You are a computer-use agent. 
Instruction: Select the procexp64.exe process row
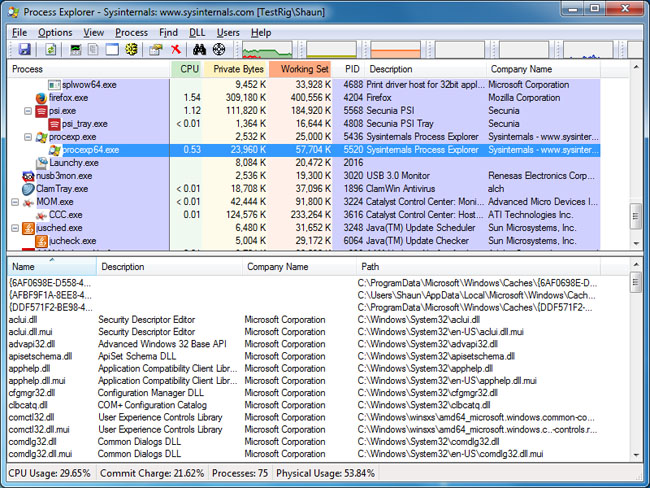tap(303, 150)
